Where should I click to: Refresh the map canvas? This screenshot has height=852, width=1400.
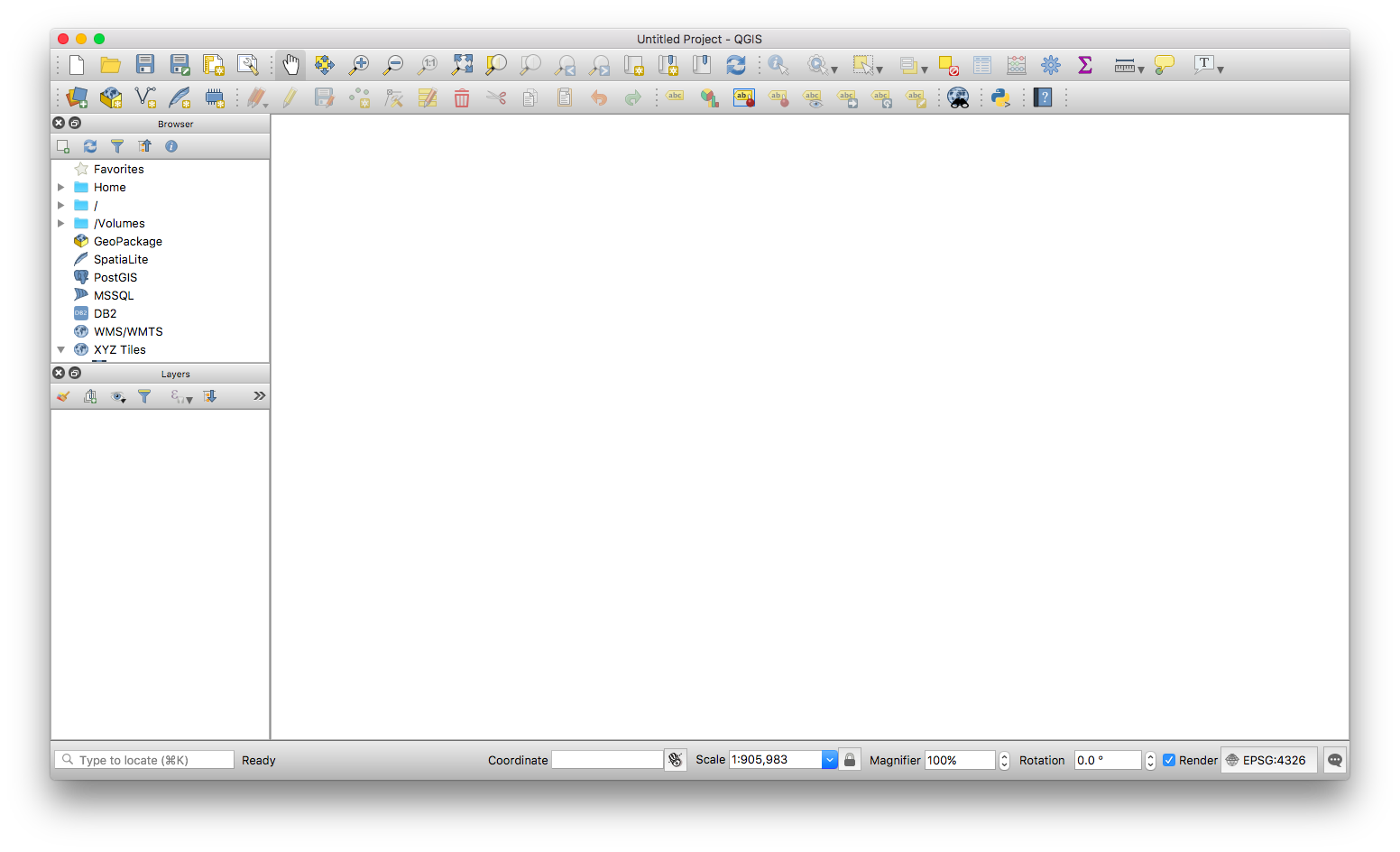pyautogui.click(x=736, y=64)
